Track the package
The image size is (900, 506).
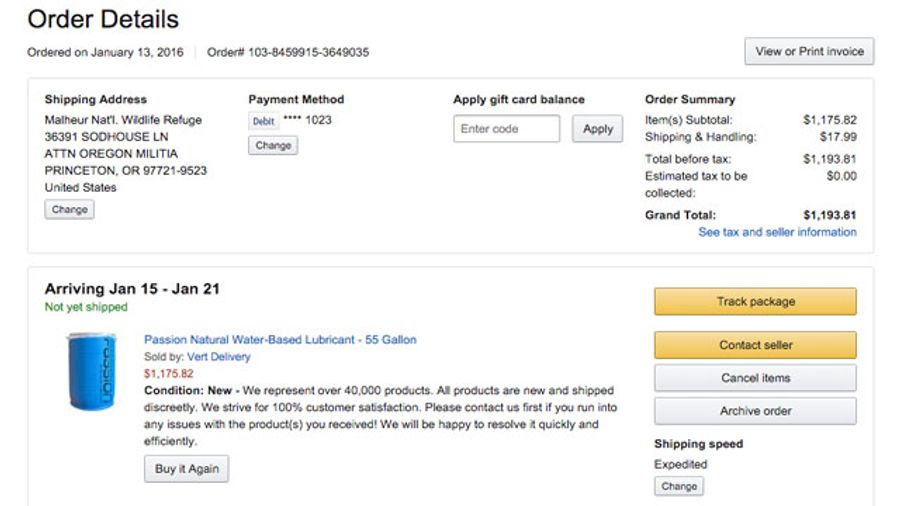(x=755, y=301)
